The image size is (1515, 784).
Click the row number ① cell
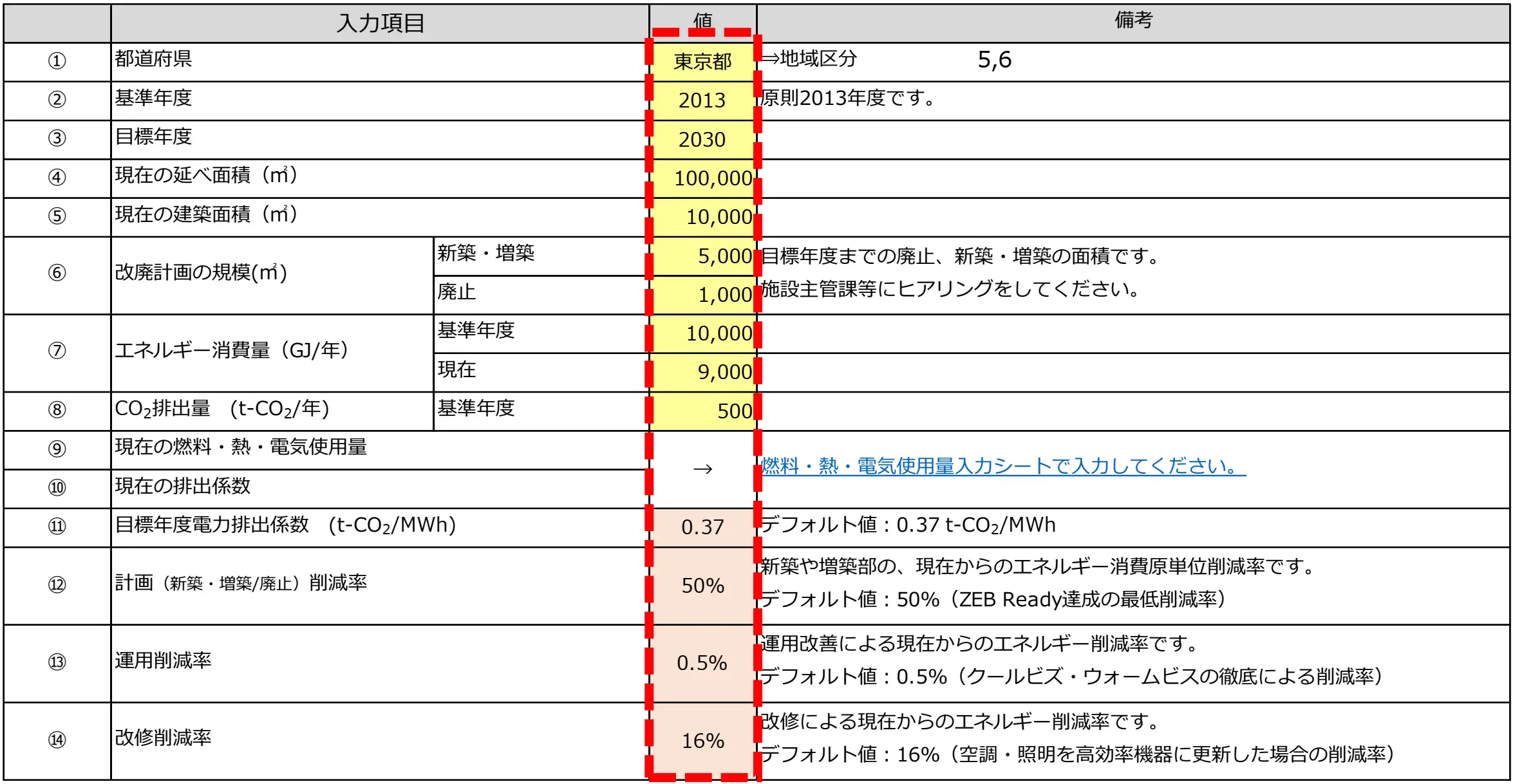tap(57, 62)
